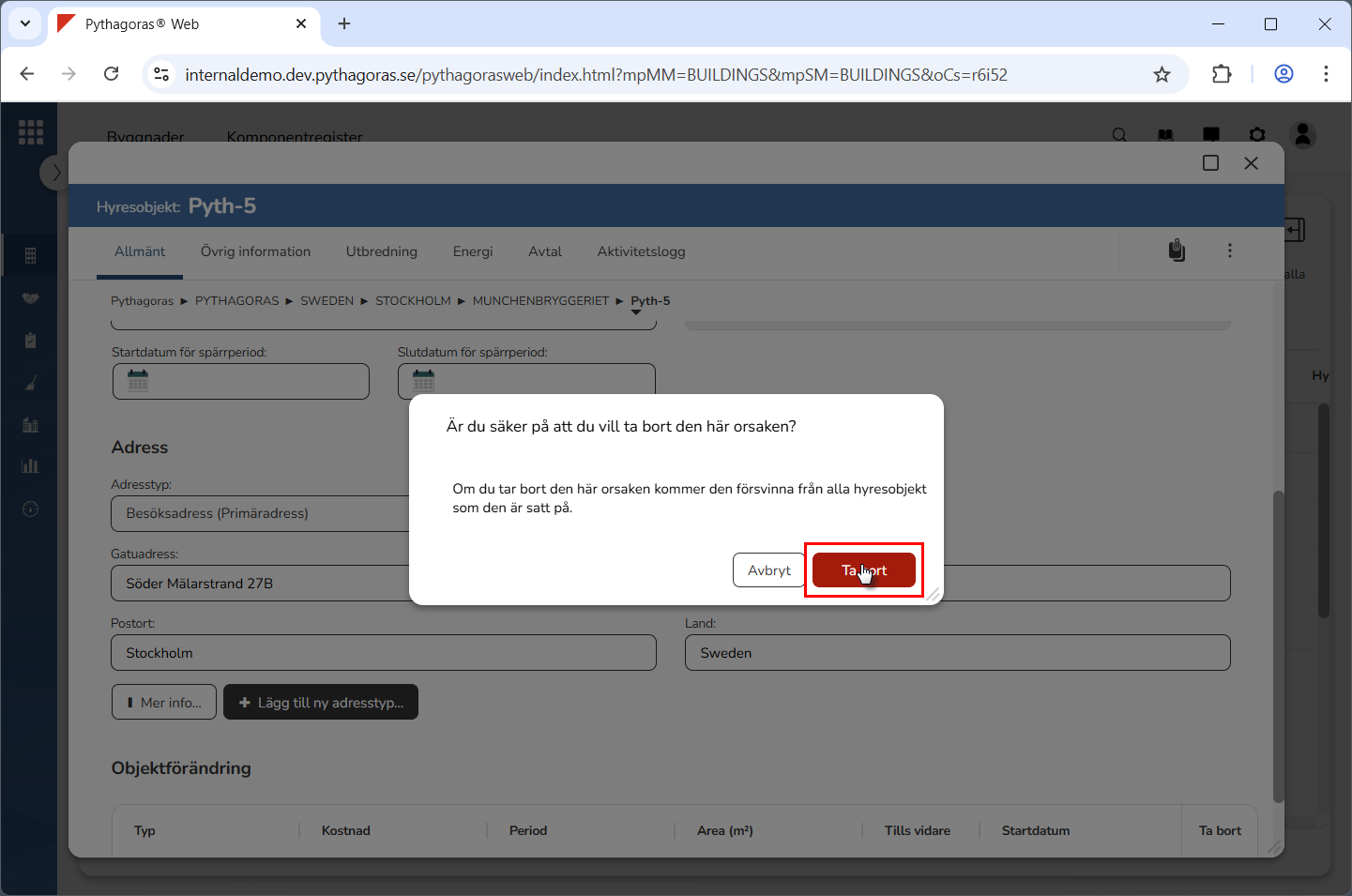Maximize the Hyresobjekt dialog window
Image resolution: width=1352 pixels, height=896 pixels.
(1210, 163)
